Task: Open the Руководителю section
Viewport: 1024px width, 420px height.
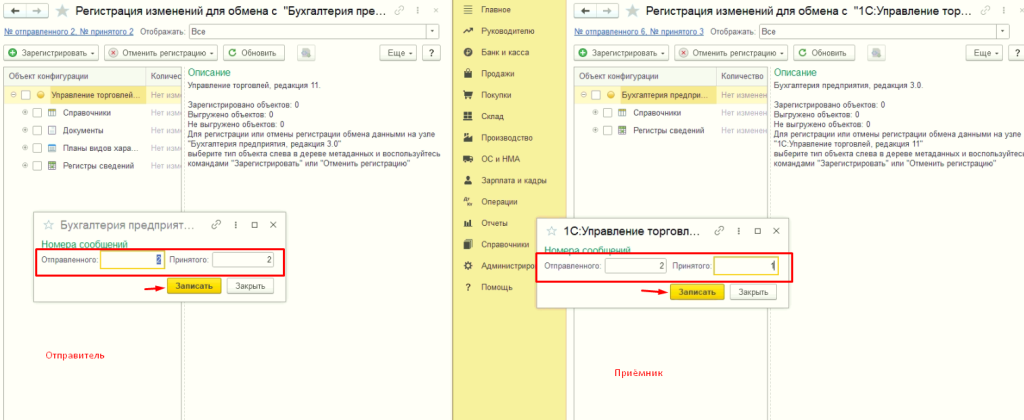Action: point(507,31)
